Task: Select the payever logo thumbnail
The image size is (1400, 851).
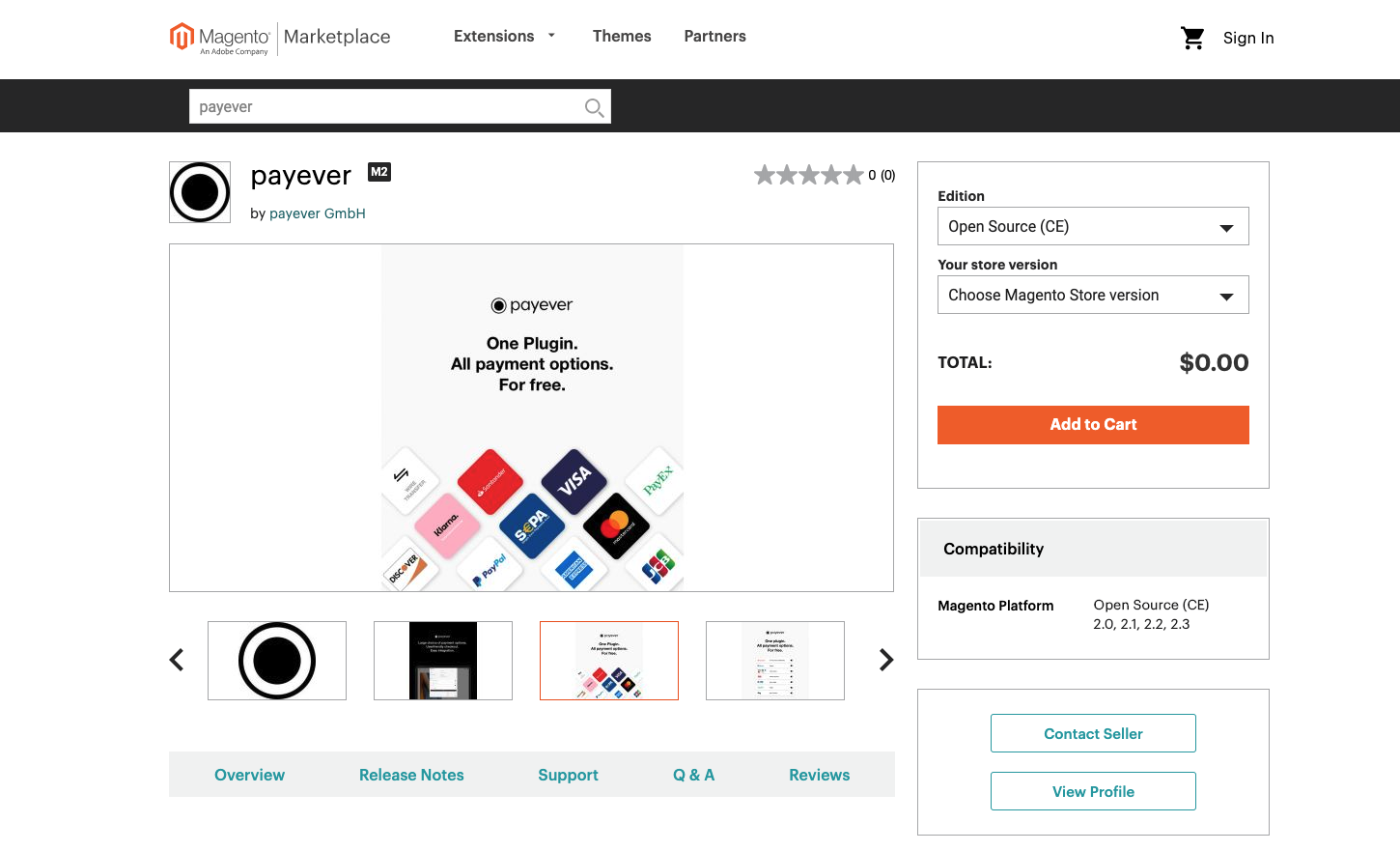Action: coord(277,661)
